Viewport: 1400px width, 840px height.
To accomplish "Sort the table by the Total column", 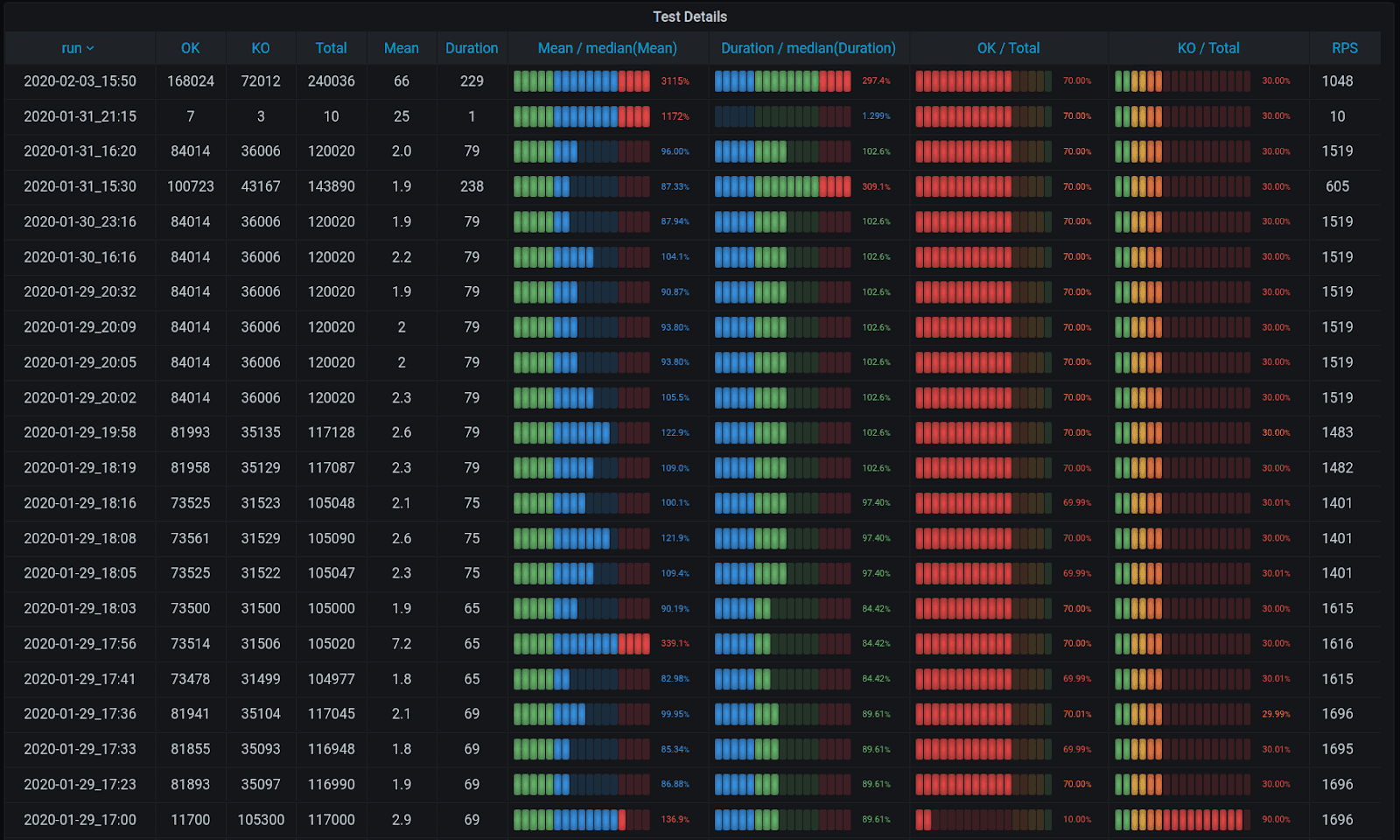I will pos(331,48).
